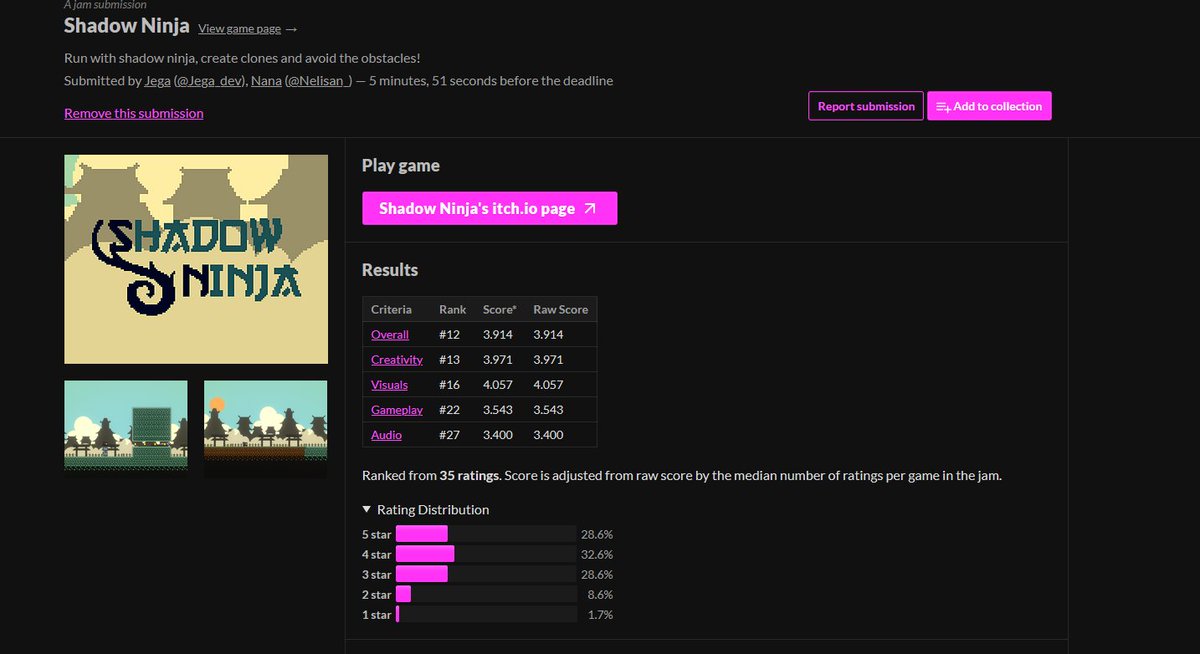This screenshot has height=654, width=1200.
Task: Open the @Jega_dev Twitter handle link
Action: coord(210,80)
